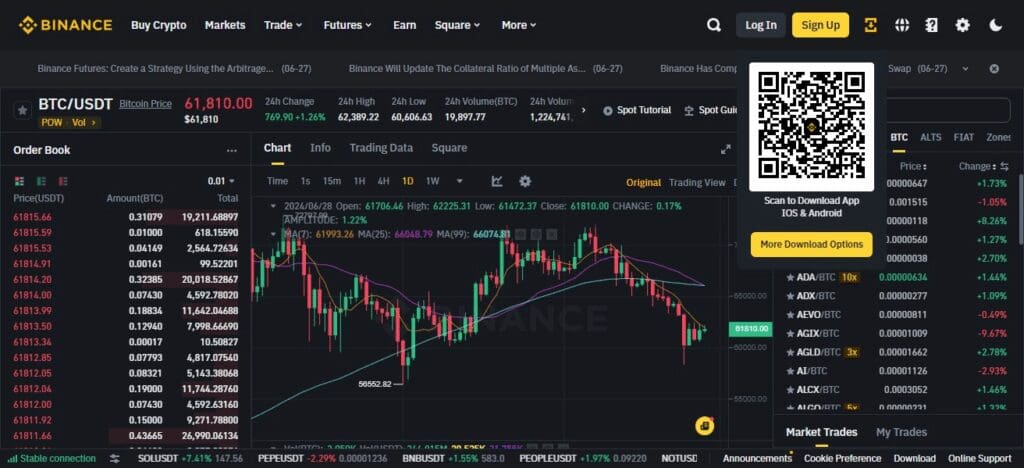The width and height of the screenshot is (1024, 468).
Task: Expand more chart time intervals
Action: point(460,181)
